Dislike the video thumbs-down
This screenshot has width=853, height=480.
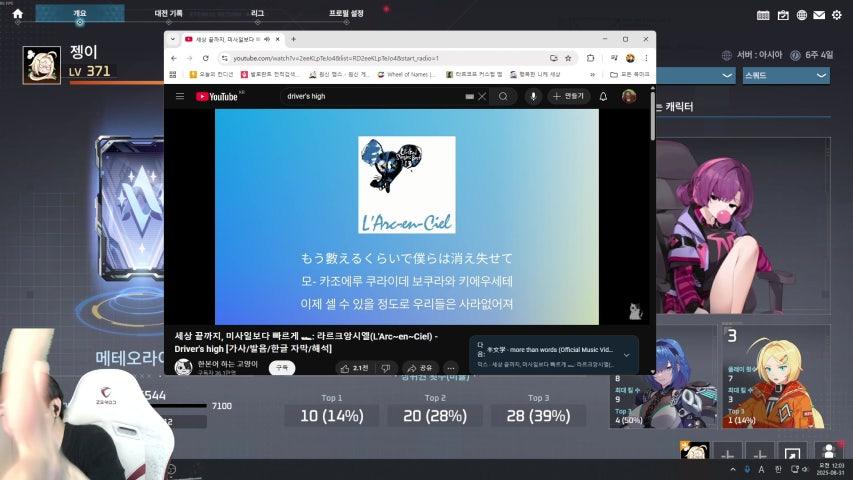(x=386, y=368)
